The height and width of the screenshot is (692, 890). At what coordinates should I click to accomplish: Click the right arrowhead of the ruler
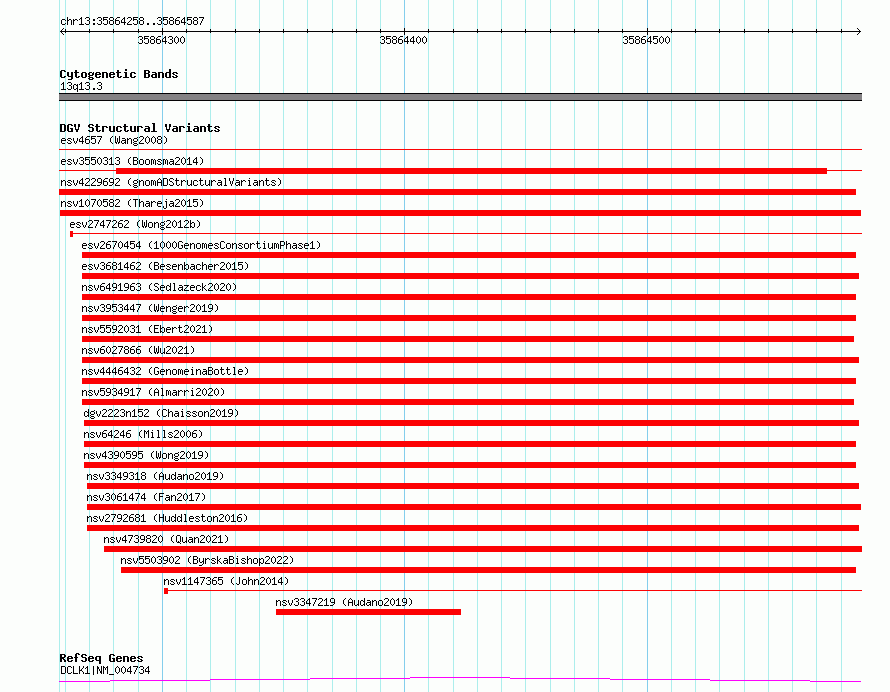[x=858, y=31]
